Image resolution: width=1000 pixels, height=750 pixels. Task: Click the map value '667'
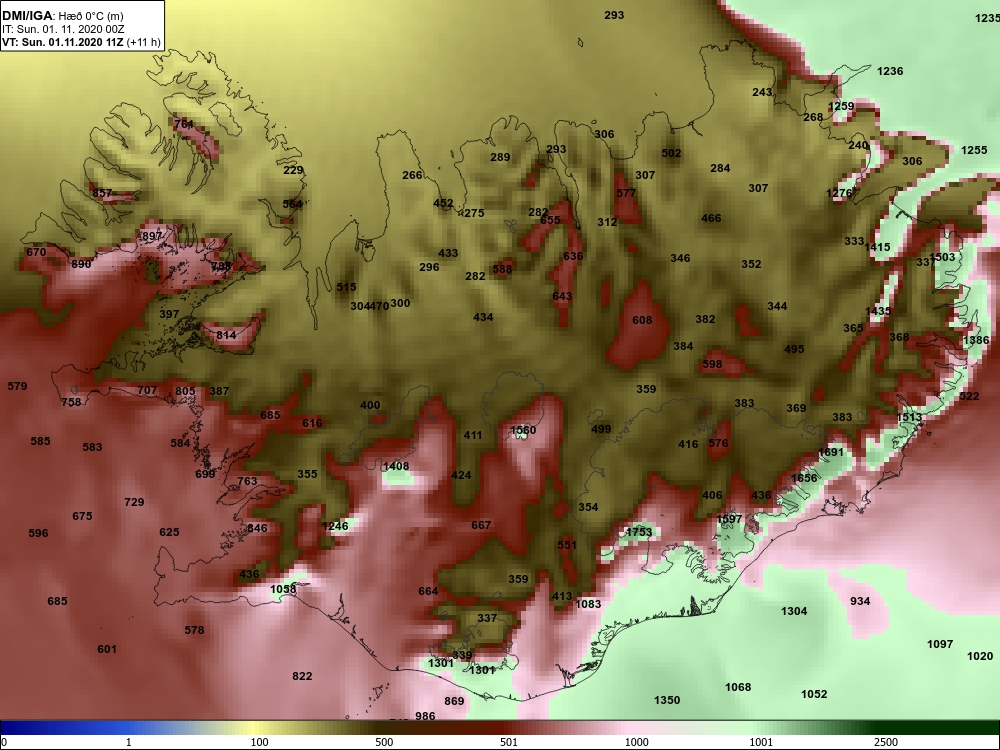[x=482, y=525]
